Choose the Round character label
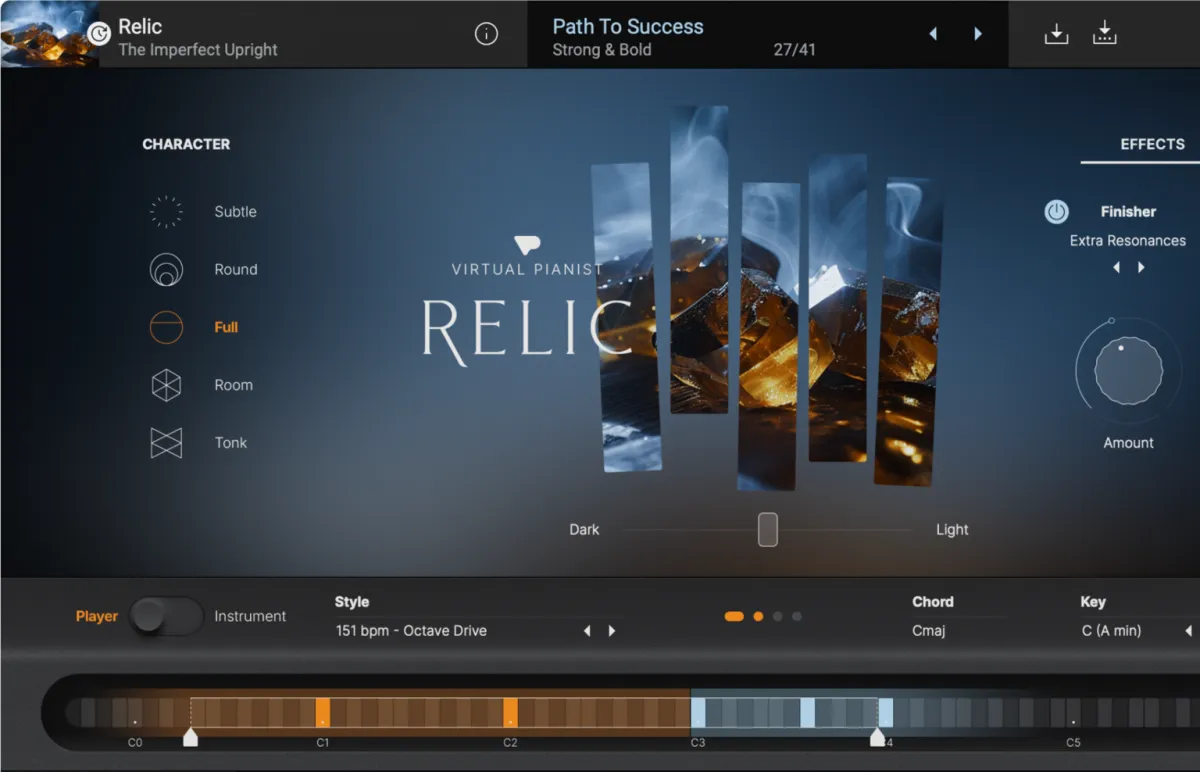Viewport: 1200px width, 772px height. (x=236, y=270)
